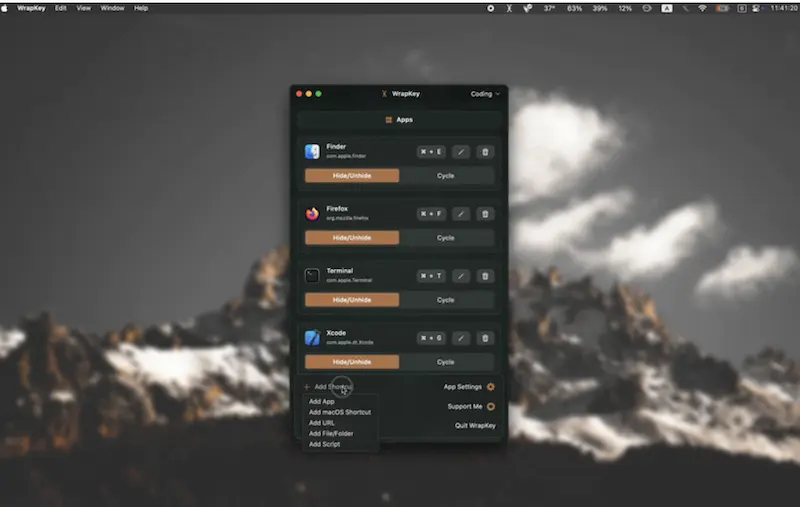This screenshot has width=800, height=507.
Task: Select Hide/Unhide mode for Xcode
Action: coord(352,362)
